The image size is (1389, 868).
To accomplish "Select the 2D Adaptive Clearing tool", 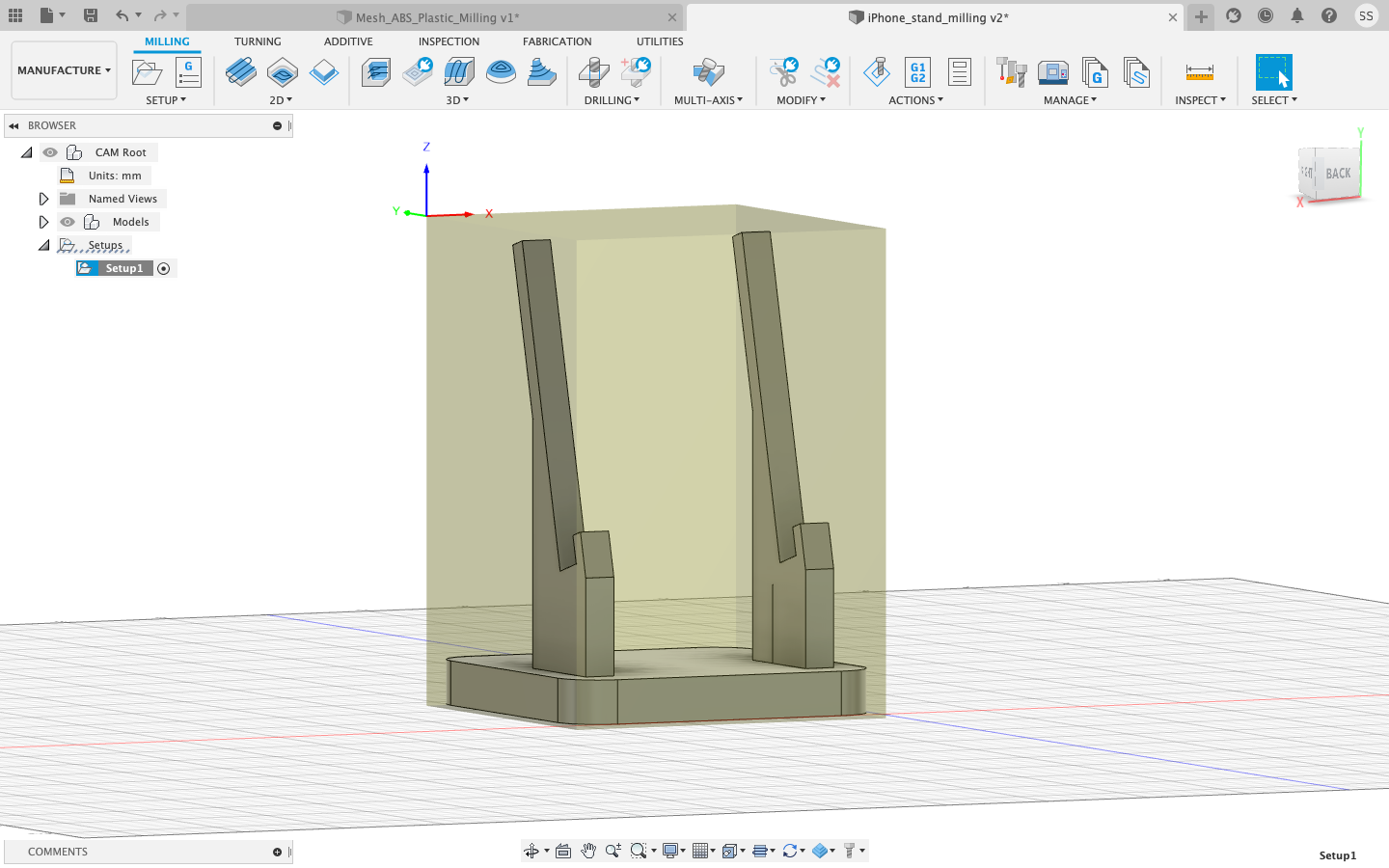I will 241,72.
